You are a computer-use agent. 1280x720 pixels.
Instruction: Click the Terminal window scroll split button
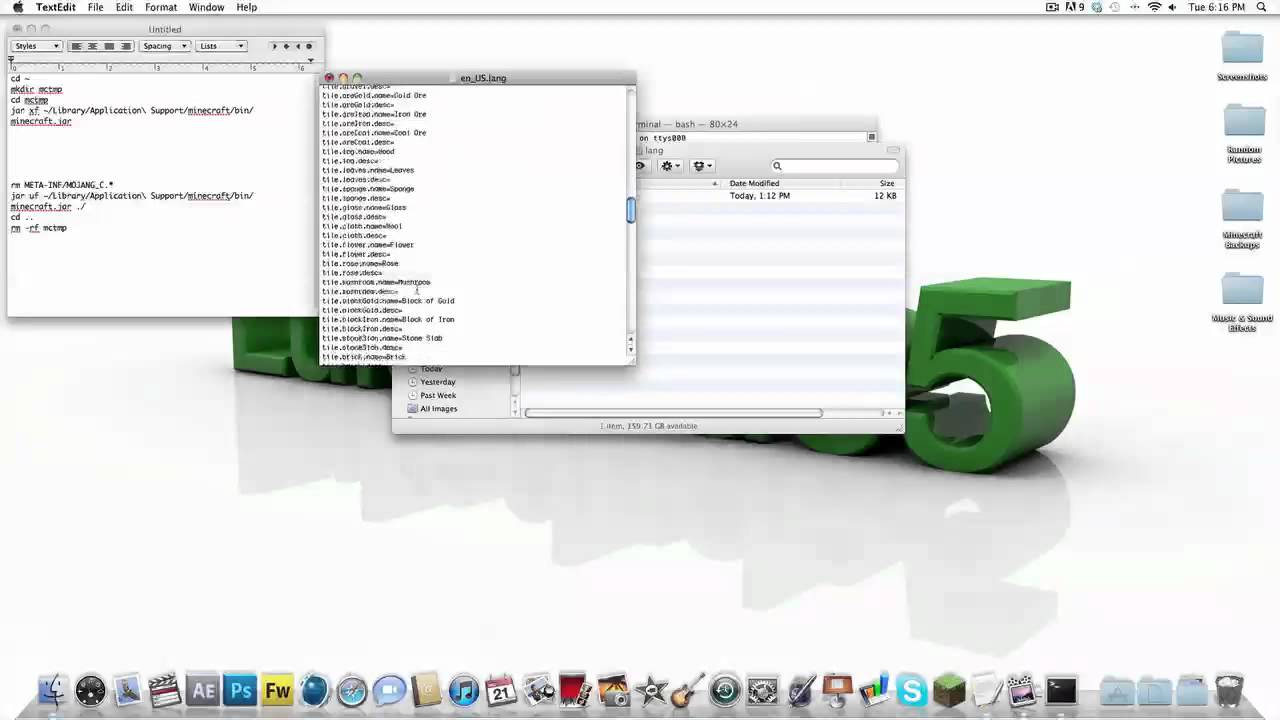coord(872,137)
